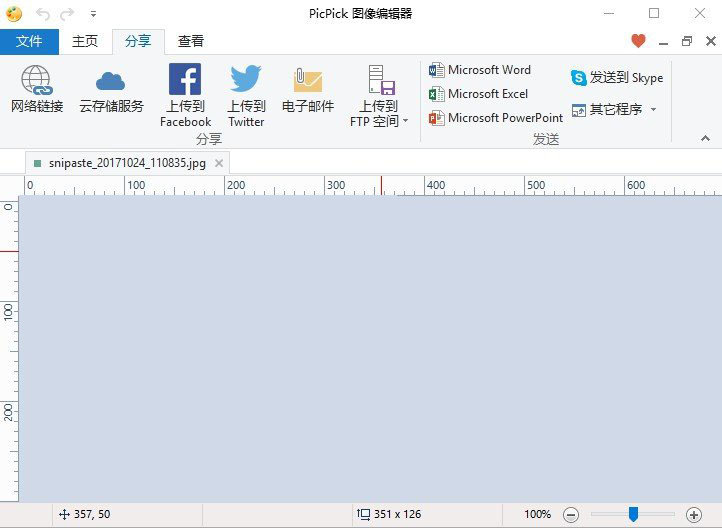
Task: Close the inner document with the X
Action: coord(710,41)
